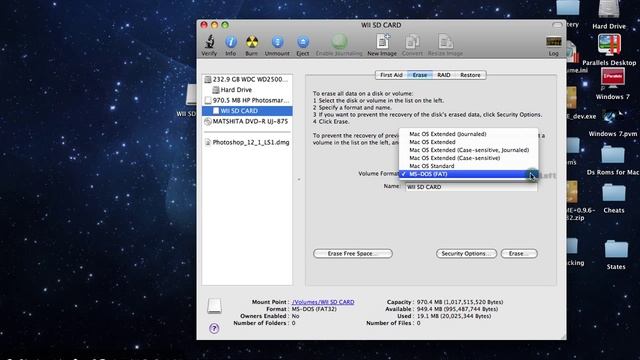Open the help question mark button

tap(214, 328)
